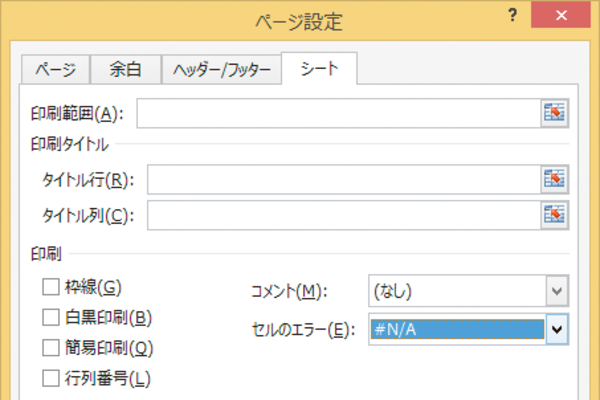The image size is (600, 400).
Task: Click the タイトル列(C) label
Action: click(x=88, y=216)
